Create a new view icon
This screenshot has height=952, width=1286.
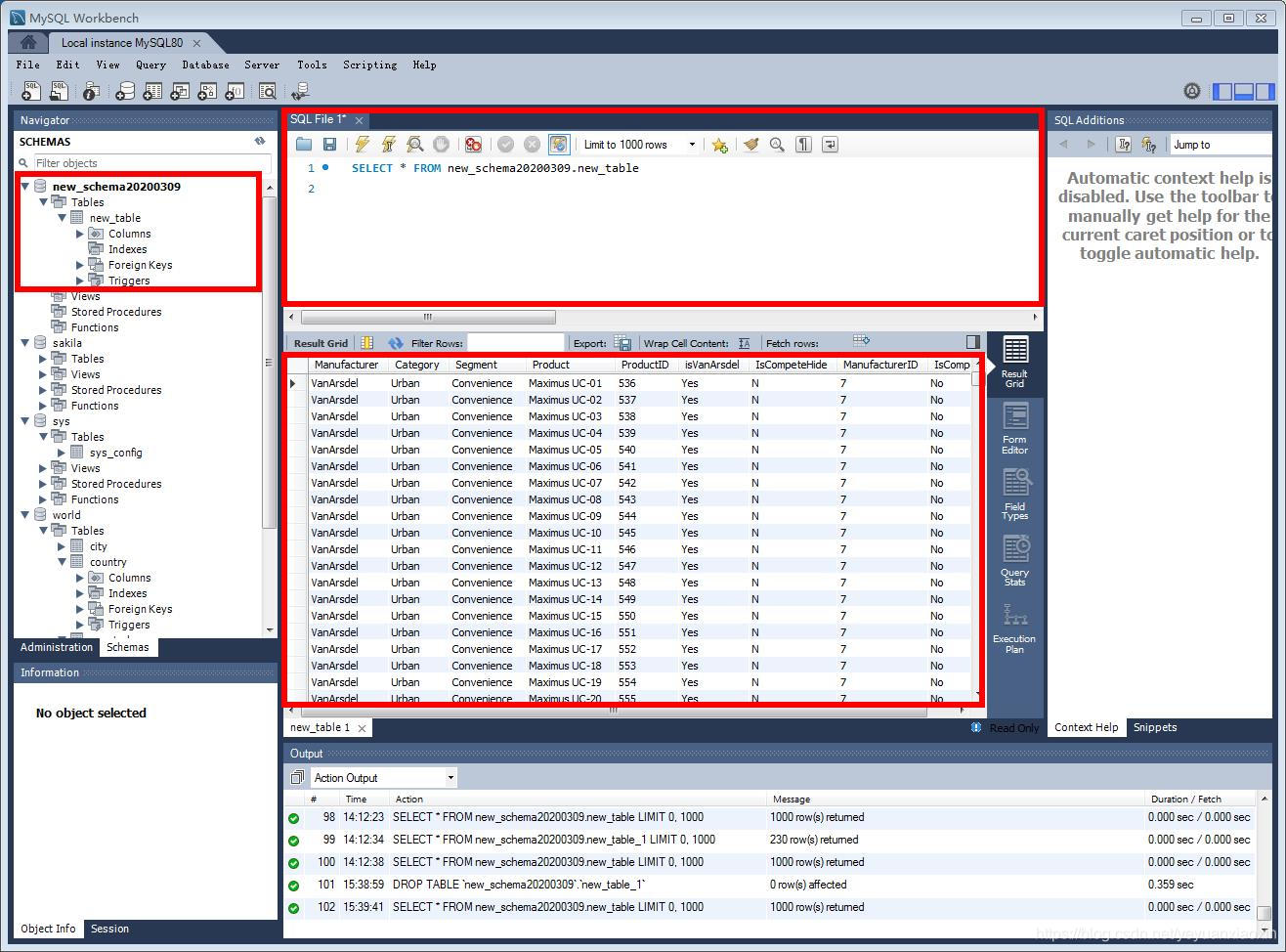click(x=180, y=91)
